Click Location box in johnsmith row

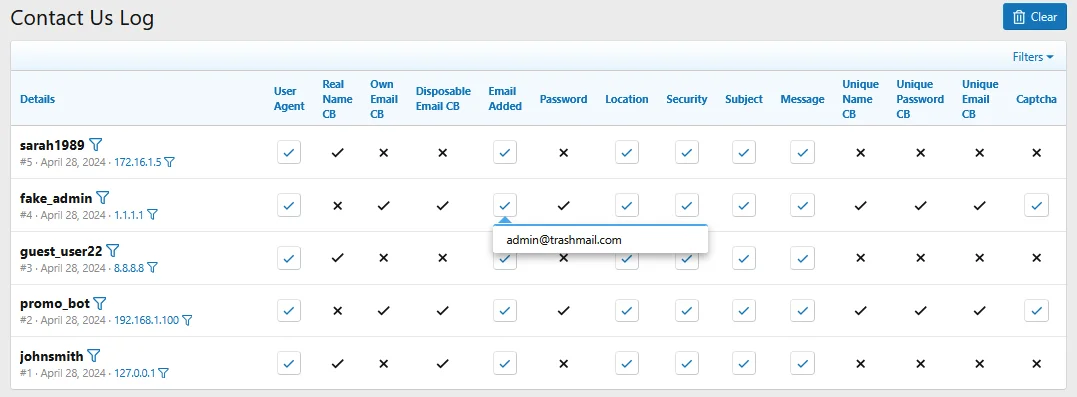[x=626, y=363]
